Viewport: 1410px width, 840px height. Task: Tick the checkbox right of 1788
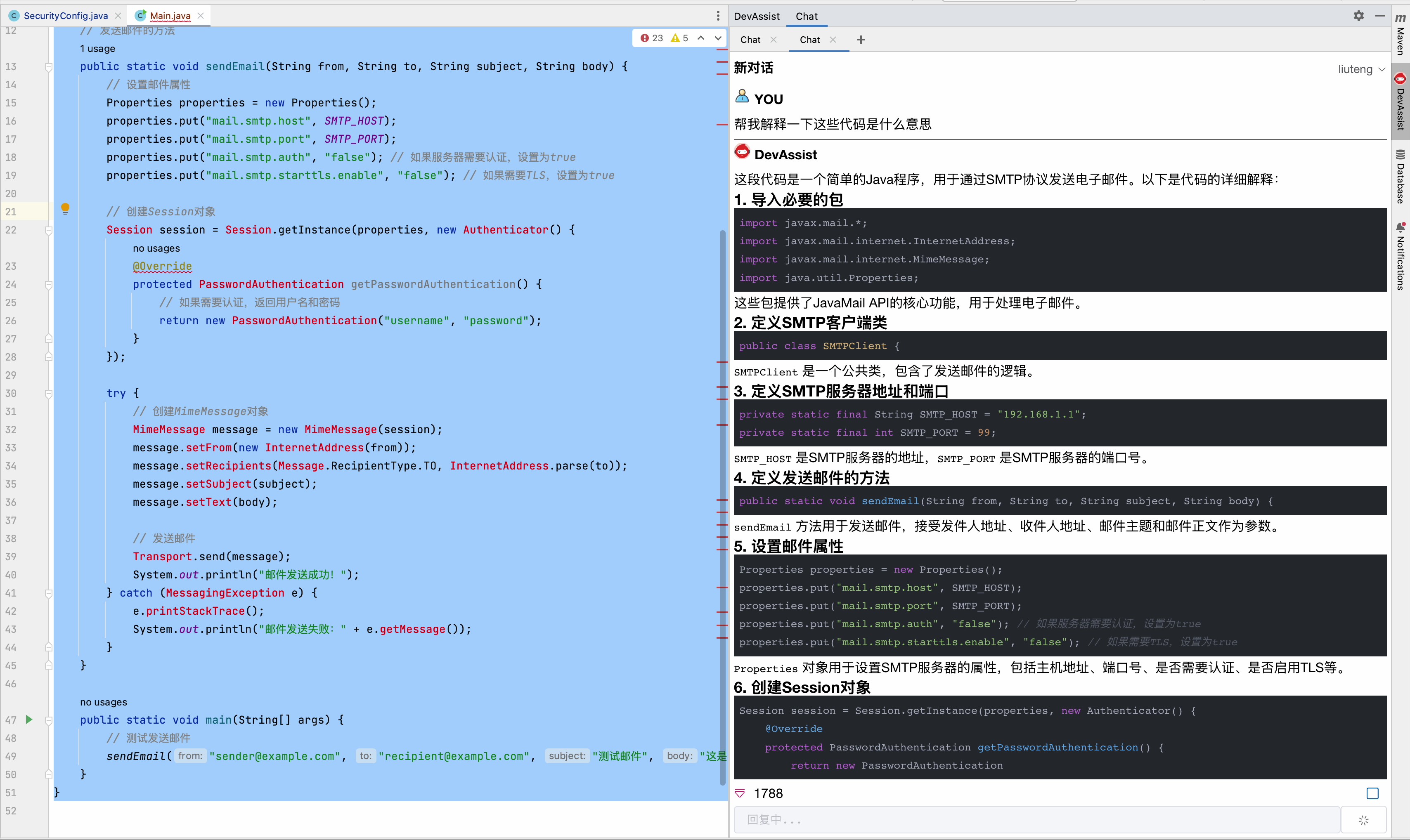pos(1372,793)
